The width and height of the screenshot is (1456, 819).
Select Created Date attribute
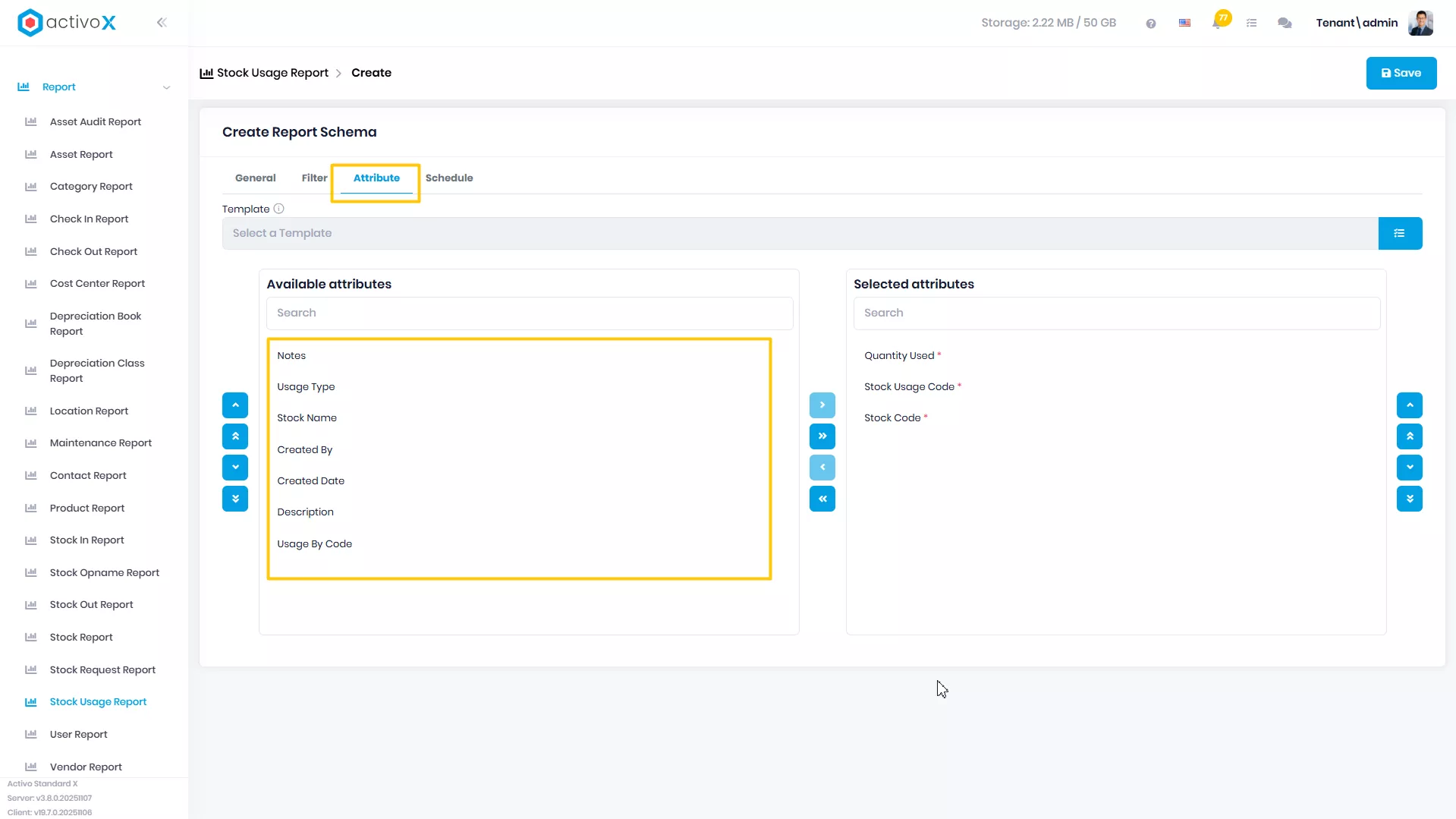(311, 481)
